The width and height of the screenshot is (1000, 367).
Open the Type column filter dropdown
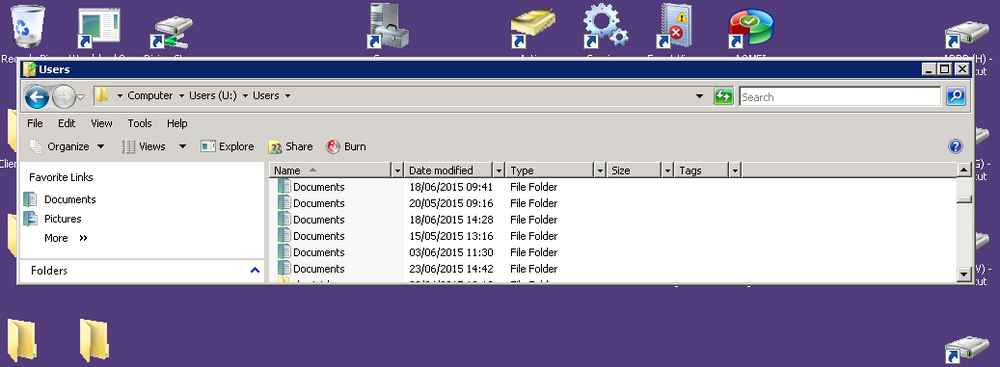(x=600, y=171)
